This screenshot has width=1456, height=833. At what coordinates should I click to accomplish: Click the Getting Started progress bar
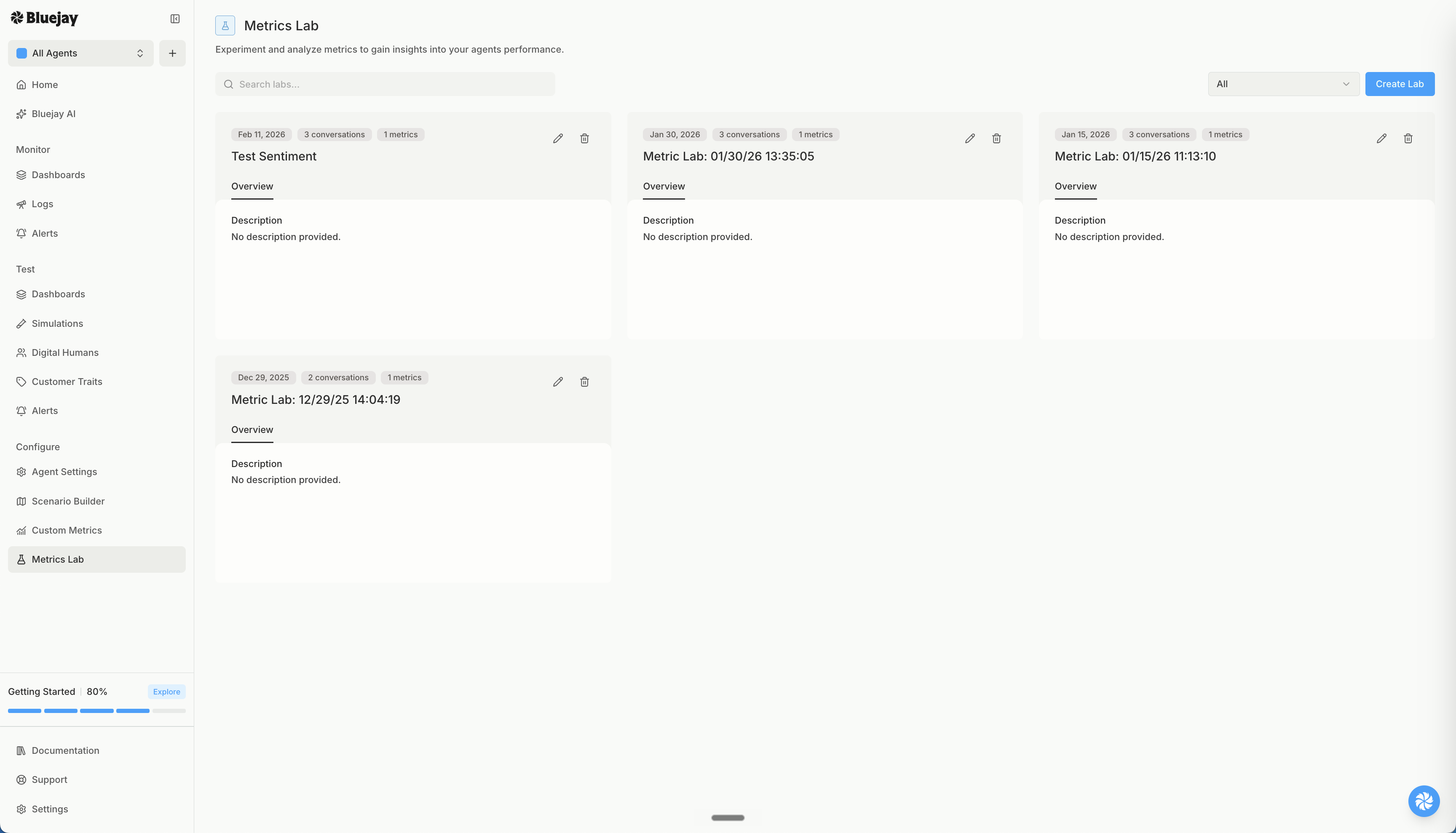tap(97, 710)
